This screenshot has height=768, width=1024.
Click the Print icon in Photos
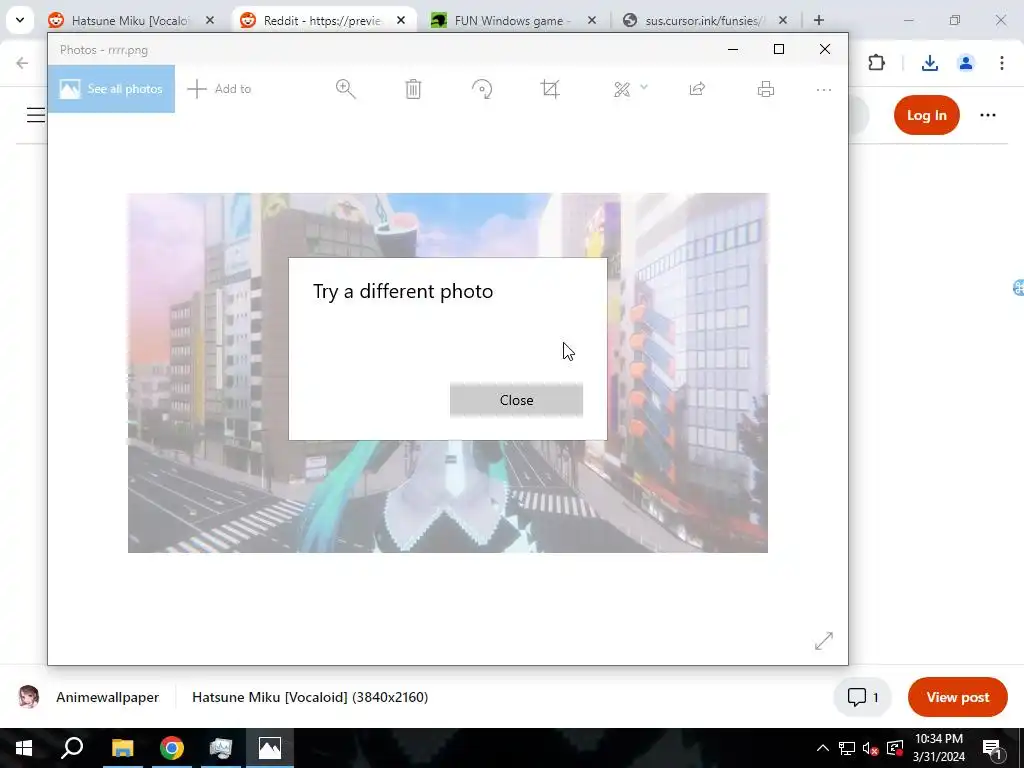point(766,89)
